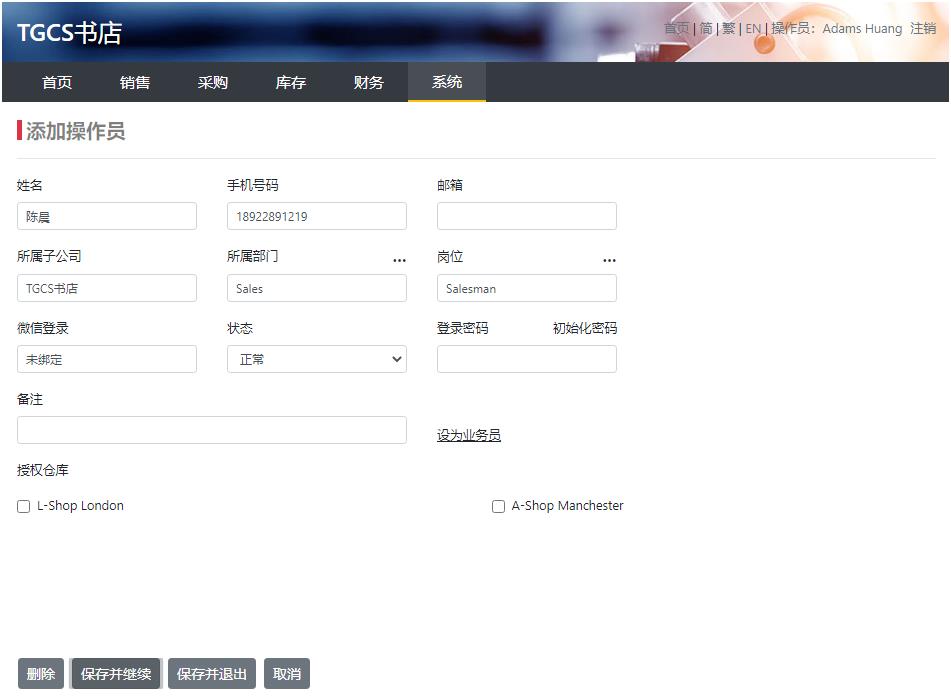The height and width of the screenshot is (698, 951).
Task: Open the 首页 navigation tab
Action: tap(57, 83)
